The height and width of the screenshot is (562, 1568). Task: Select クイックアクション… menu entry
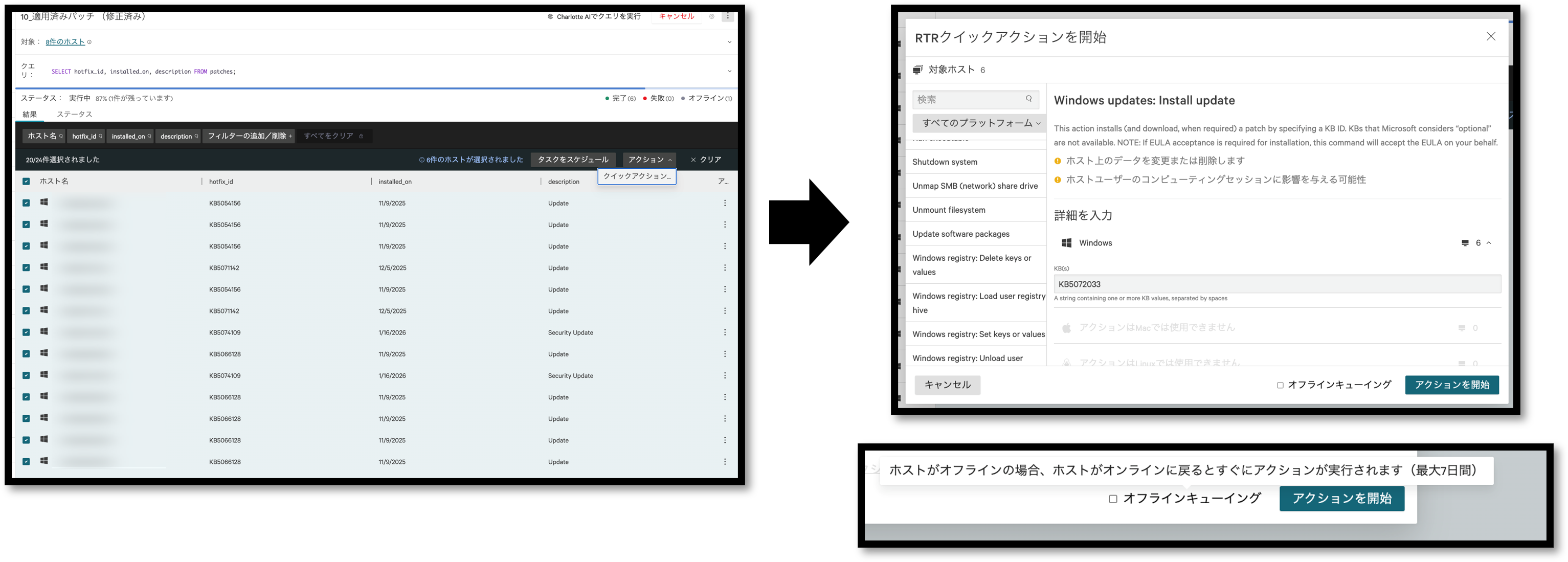point(637,176)
